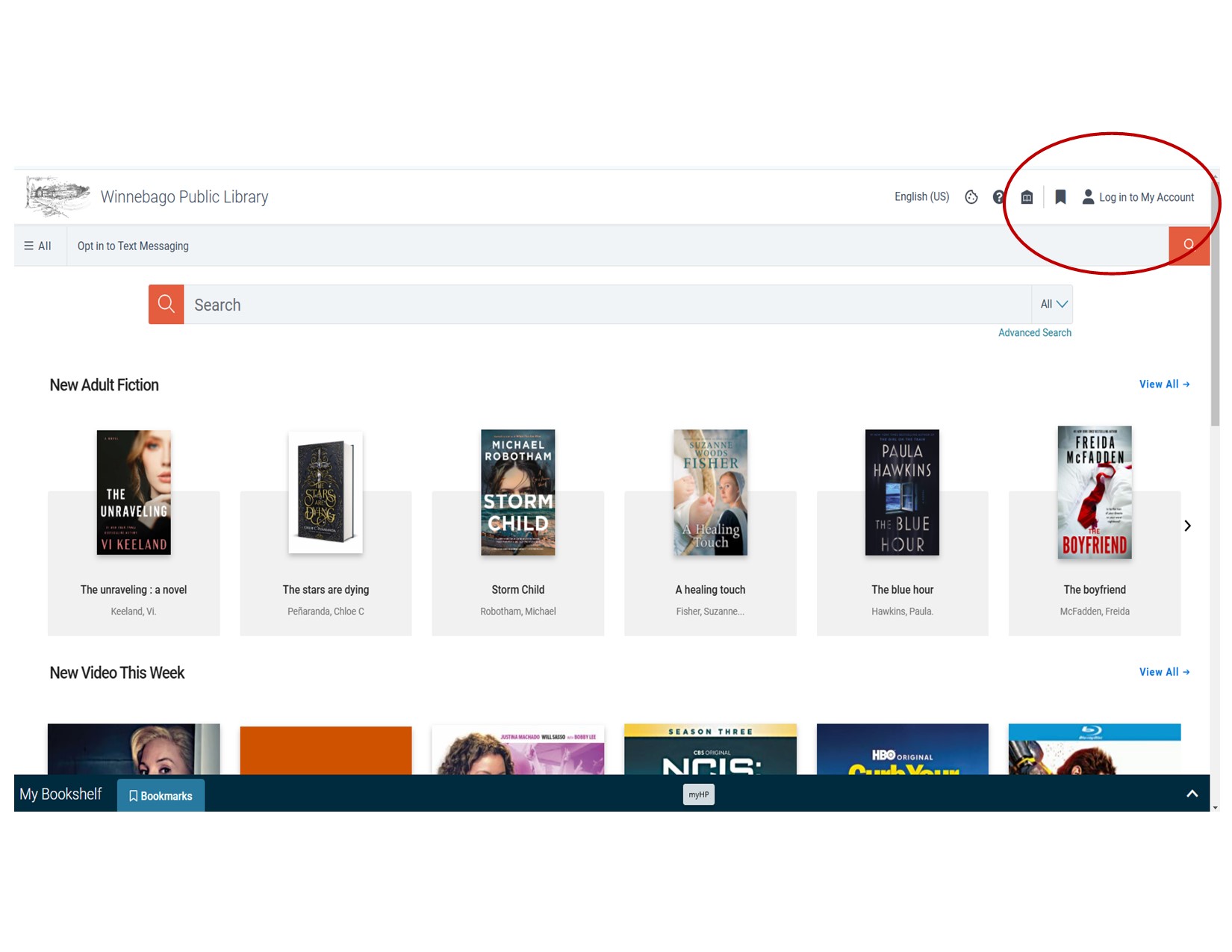Screen dimensions: 1232x952
Task: Click Log in to My Account
Action: pos(1138,197)
